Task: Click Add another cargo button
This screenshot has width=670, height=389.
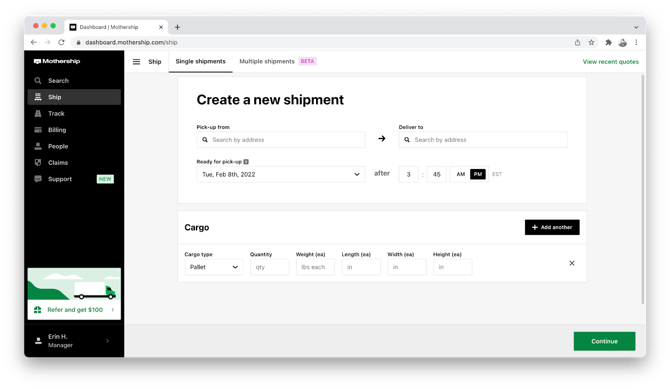Action: coord(552,227)
